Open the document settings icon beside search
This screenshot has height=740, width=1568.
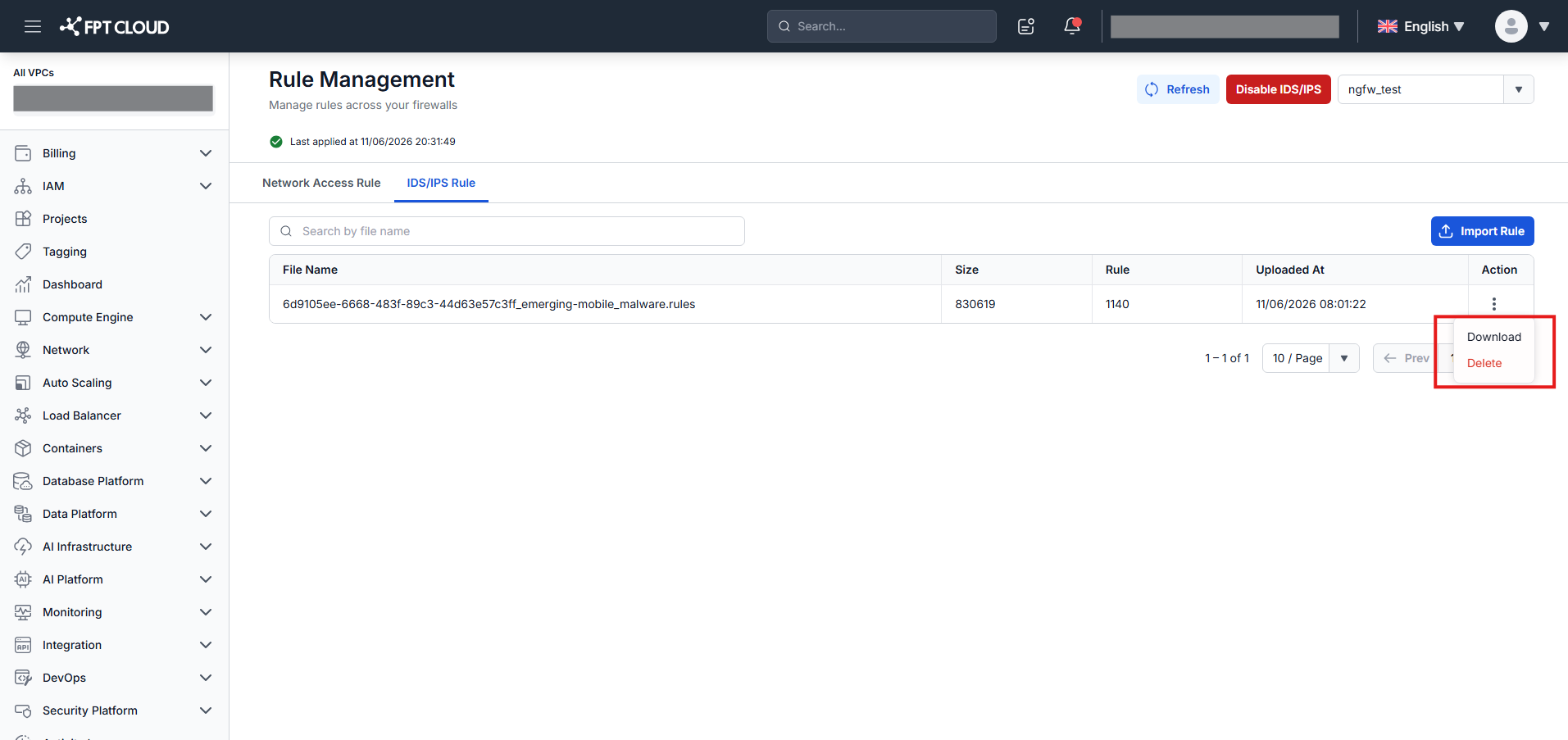1026,26
